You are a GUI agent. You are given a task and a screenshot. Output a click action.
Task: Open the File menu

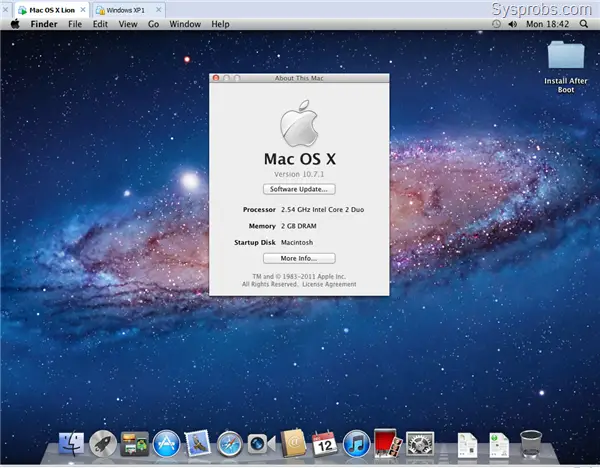click(75, 24)
